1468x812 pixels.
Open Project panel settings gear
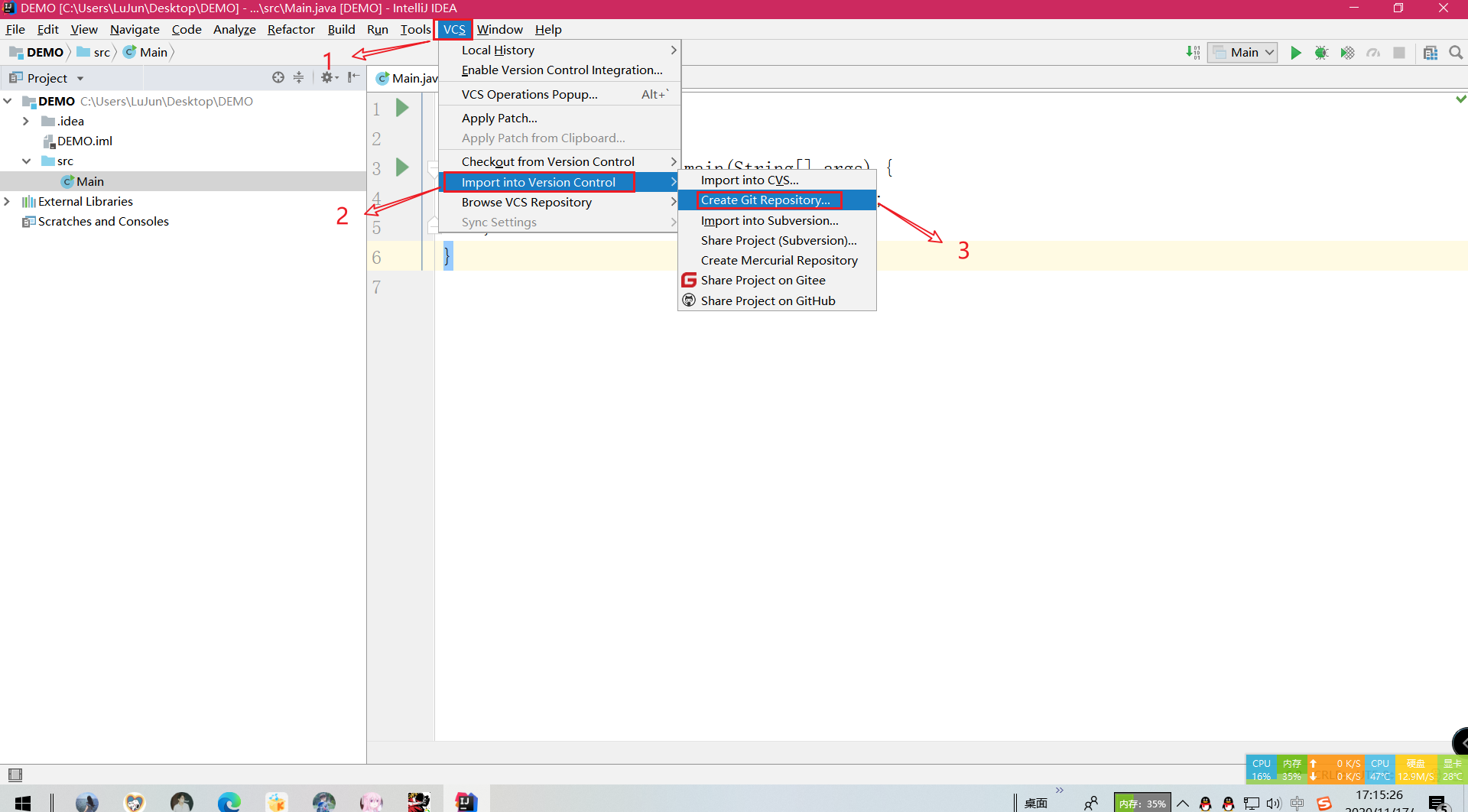click(x=329, y=77)
